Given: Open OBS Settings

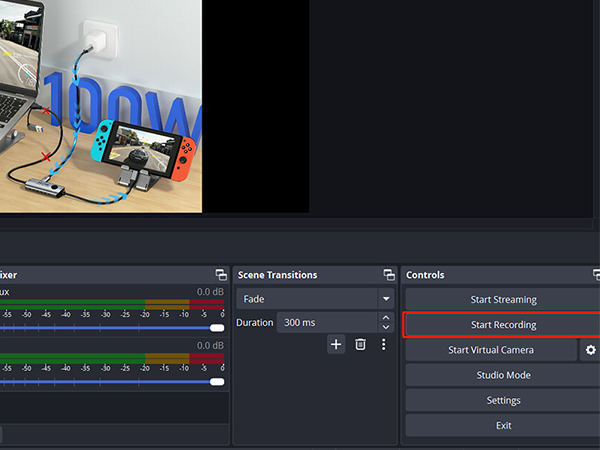Looking at the screenshot, I should click(503, 400).
